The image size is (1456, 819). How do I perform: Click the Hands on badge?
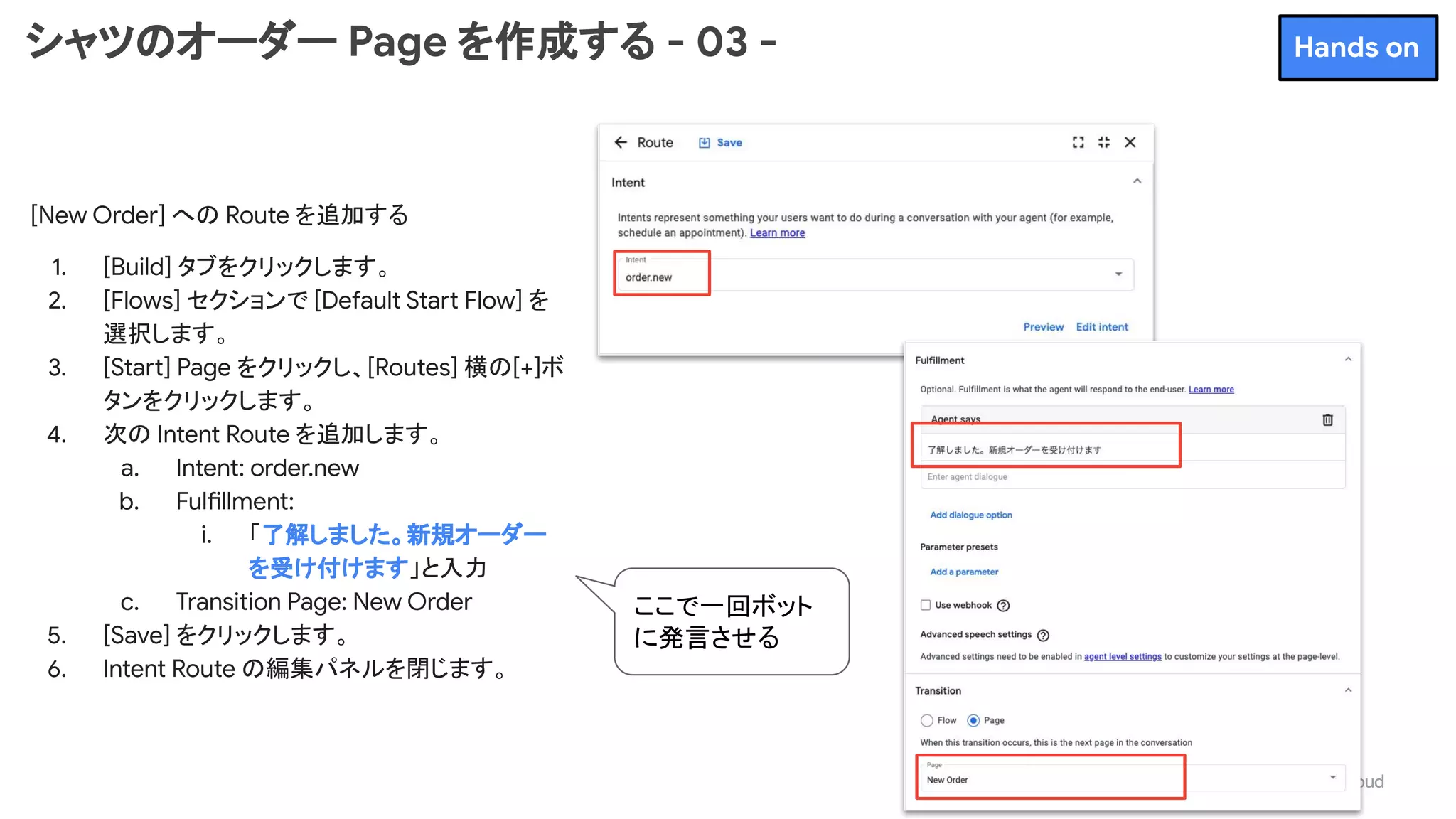point(1357,48)
